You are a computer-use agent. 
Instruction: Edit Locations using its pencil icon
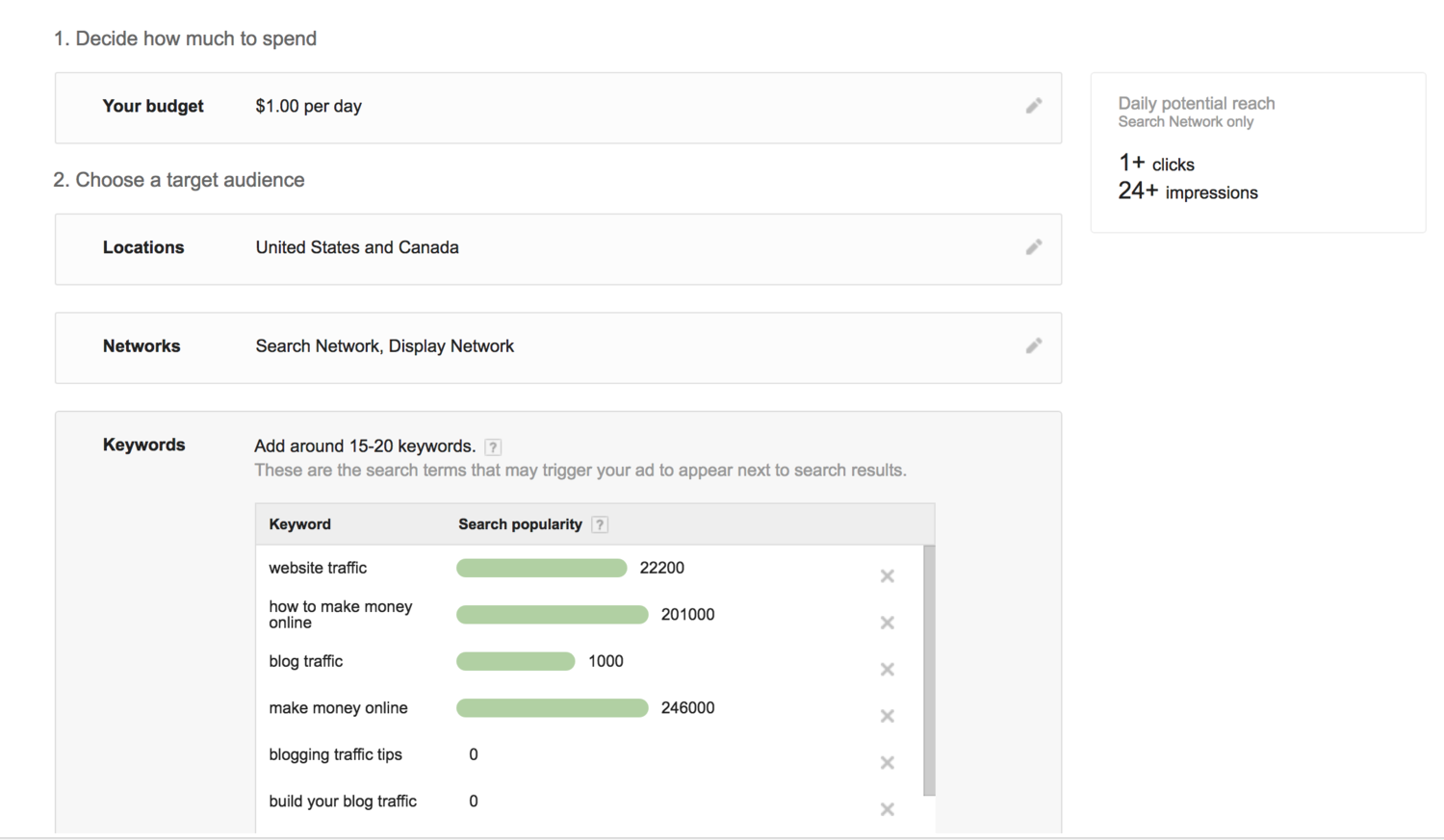(x=1034, y=247)
